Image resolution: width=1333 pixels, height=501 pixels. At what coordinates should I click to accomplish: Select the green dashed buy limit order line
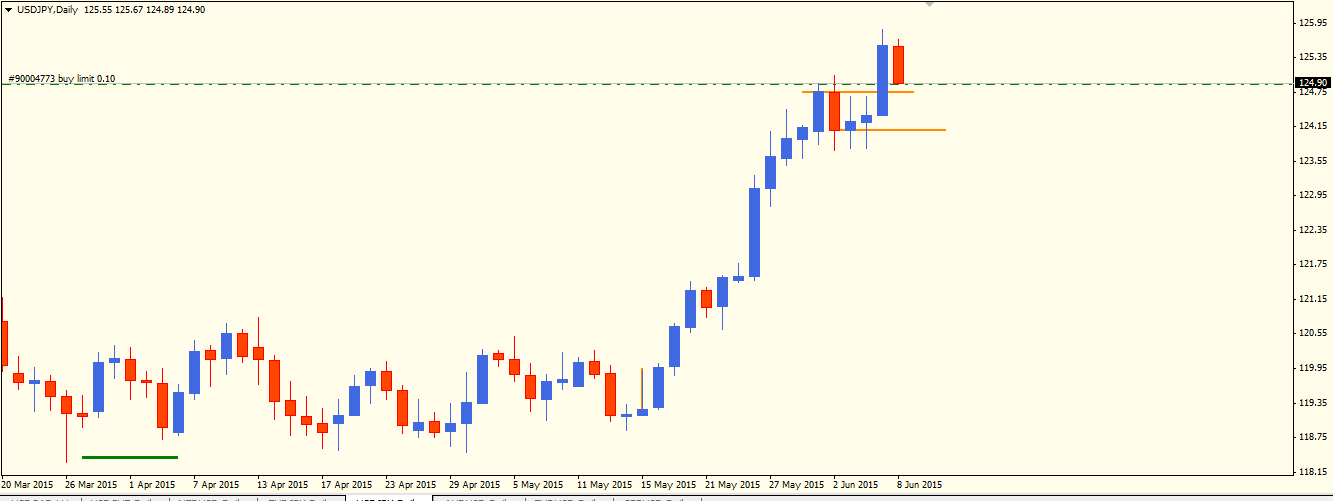pos(646,85)
